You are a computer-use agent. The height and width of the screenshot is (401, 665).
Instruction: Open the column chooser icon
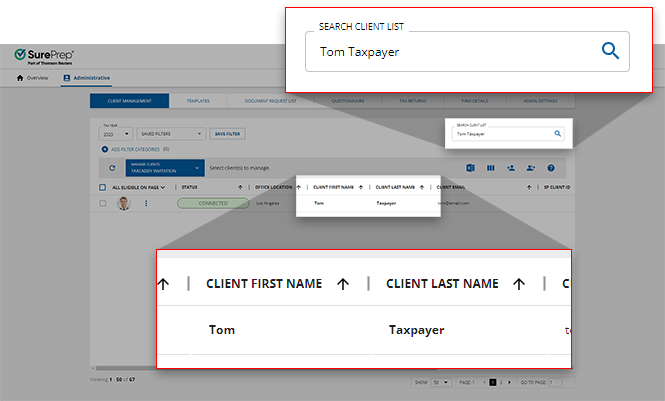491,168
